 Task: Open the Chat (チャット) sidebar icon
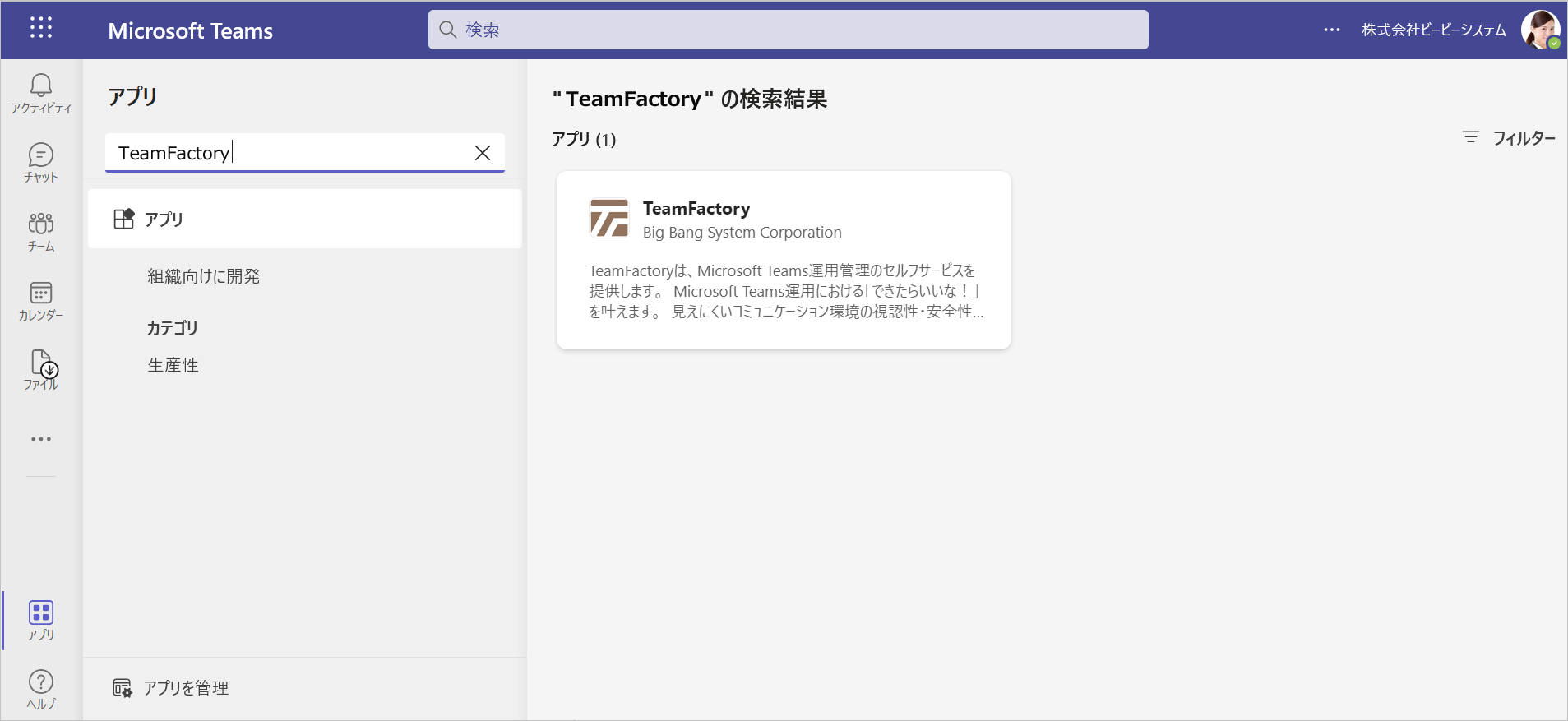click(x=41, y=162)
